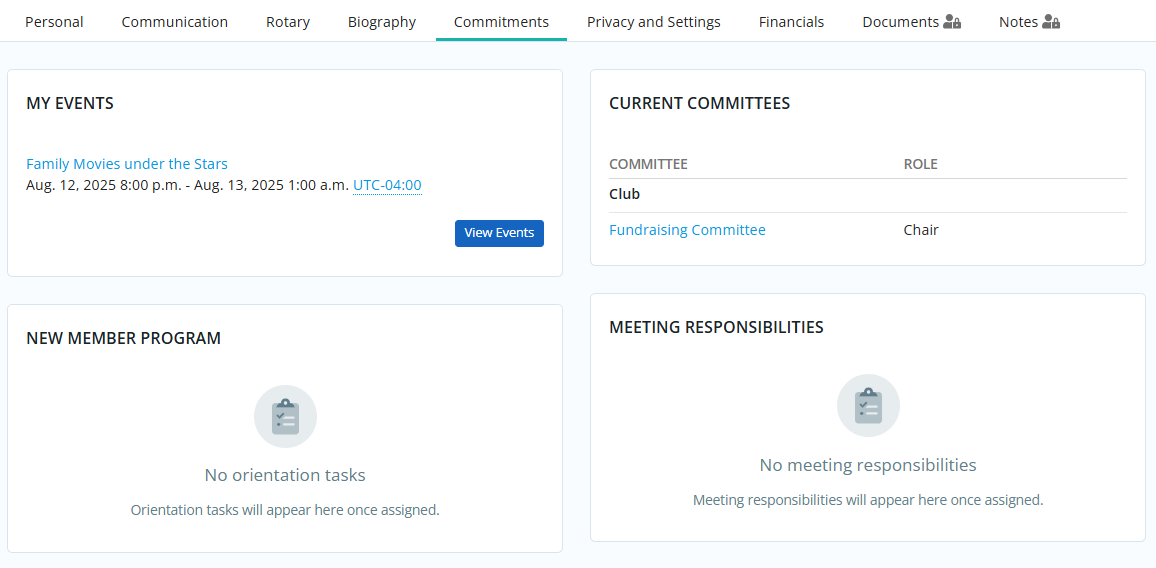Open the Documents tab
This screenshot has width=1156, height=568.
click(911, 22)
